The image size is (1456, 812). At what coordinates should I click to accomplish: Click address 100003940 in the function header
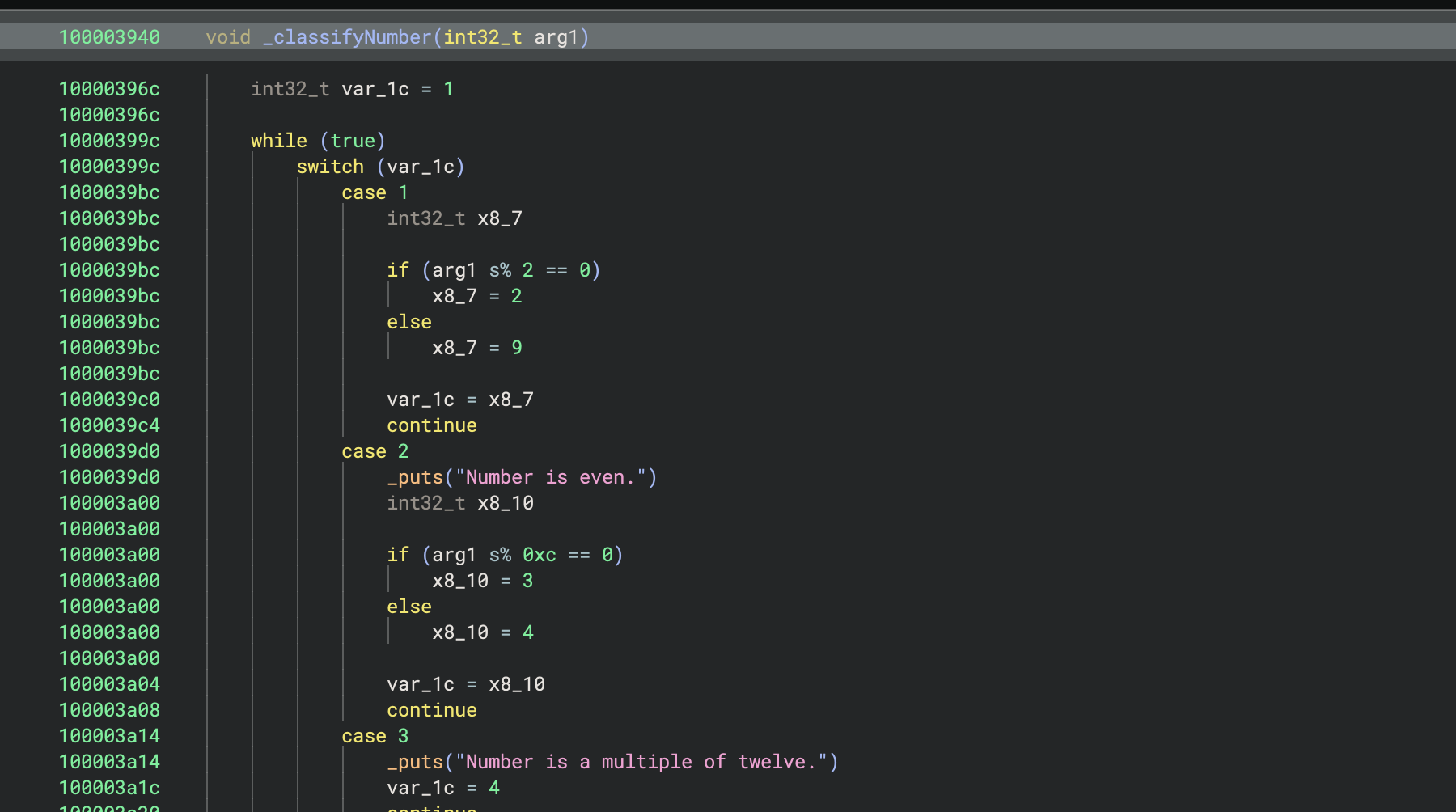coord(109,37)
